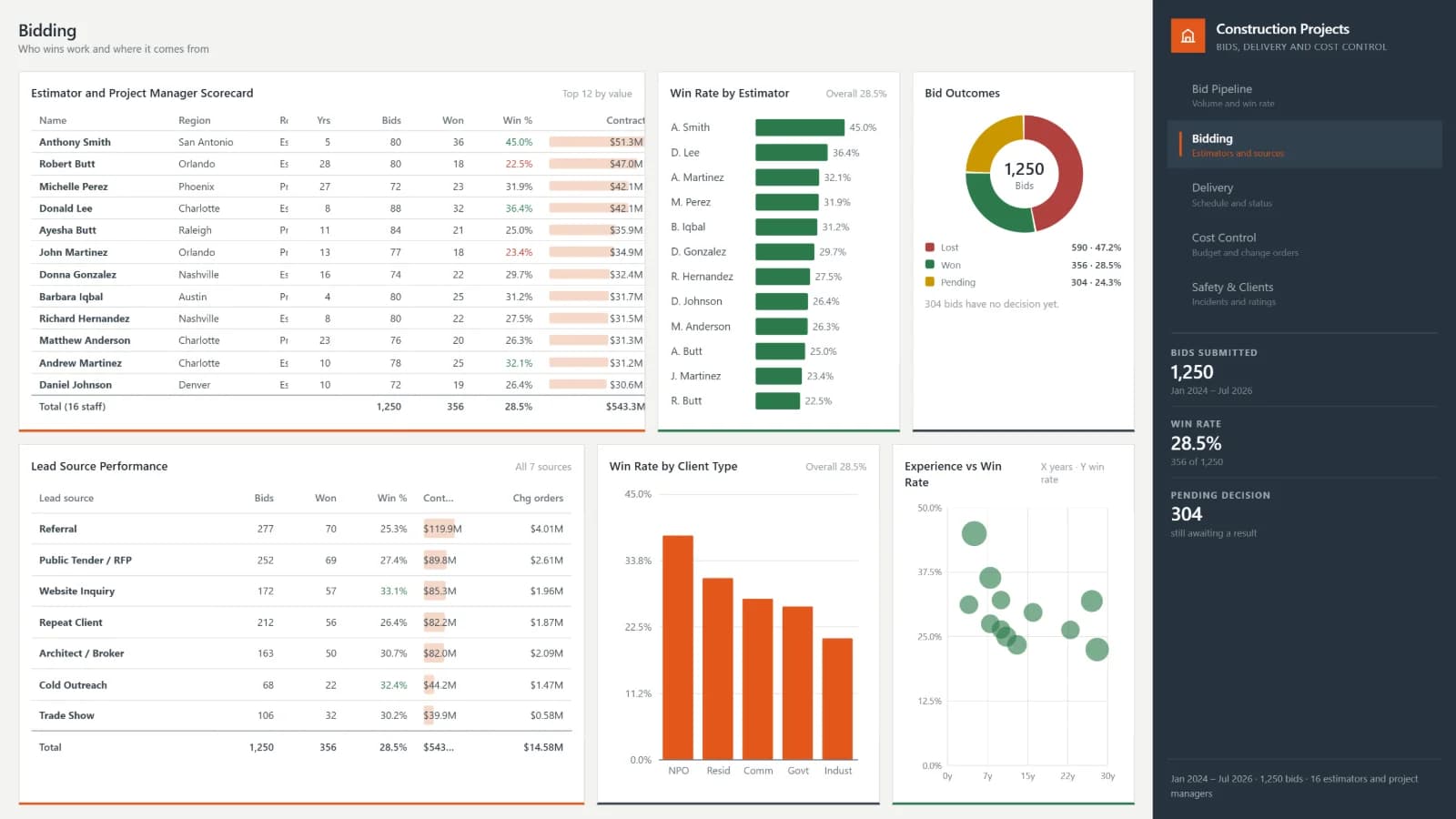Click the Total (16 staff) row label
1456x819 pixels.
[72, 407]
